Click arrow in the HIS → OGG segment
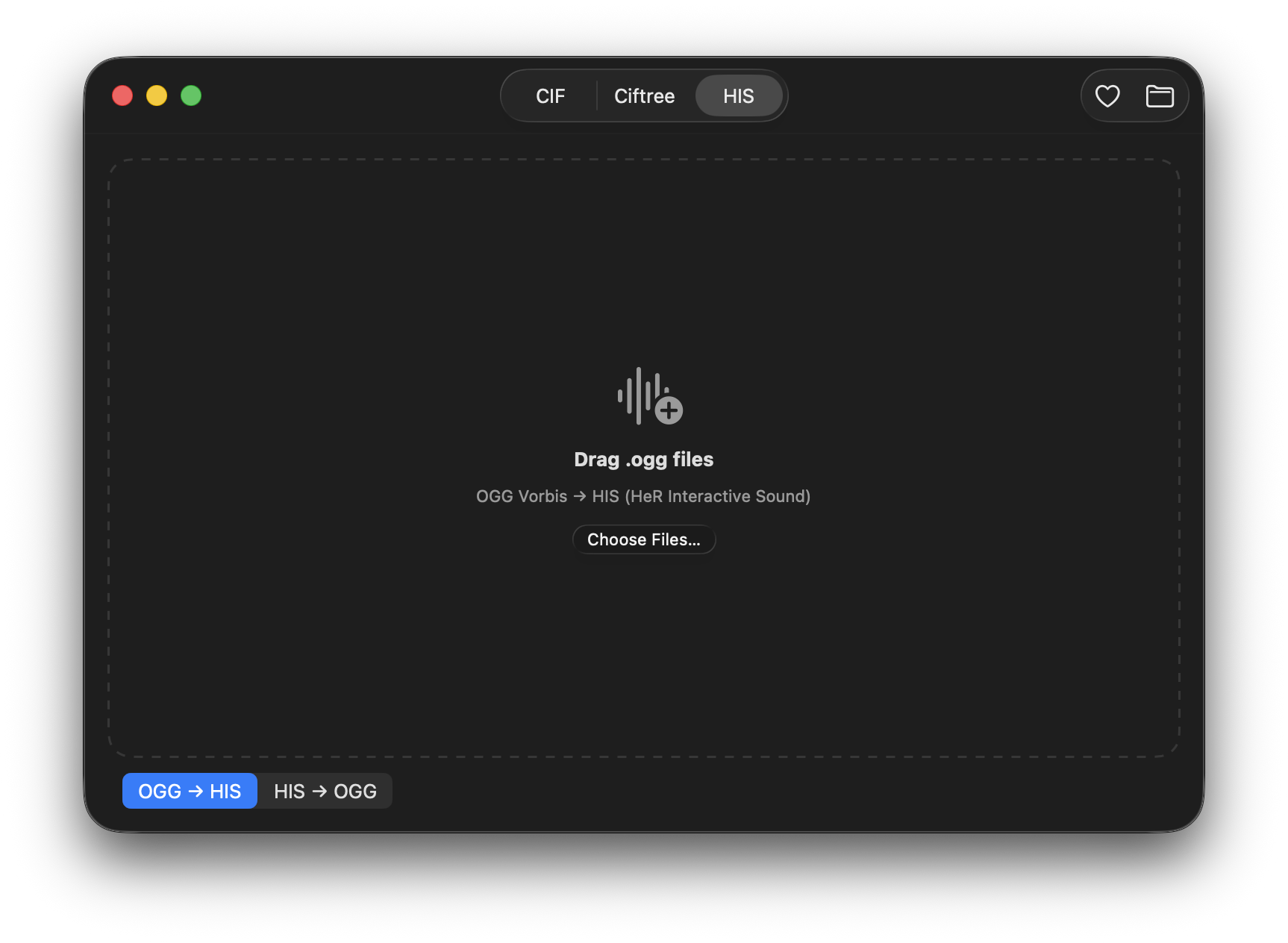Viewport: 1288px width, 943px height. 319,791
